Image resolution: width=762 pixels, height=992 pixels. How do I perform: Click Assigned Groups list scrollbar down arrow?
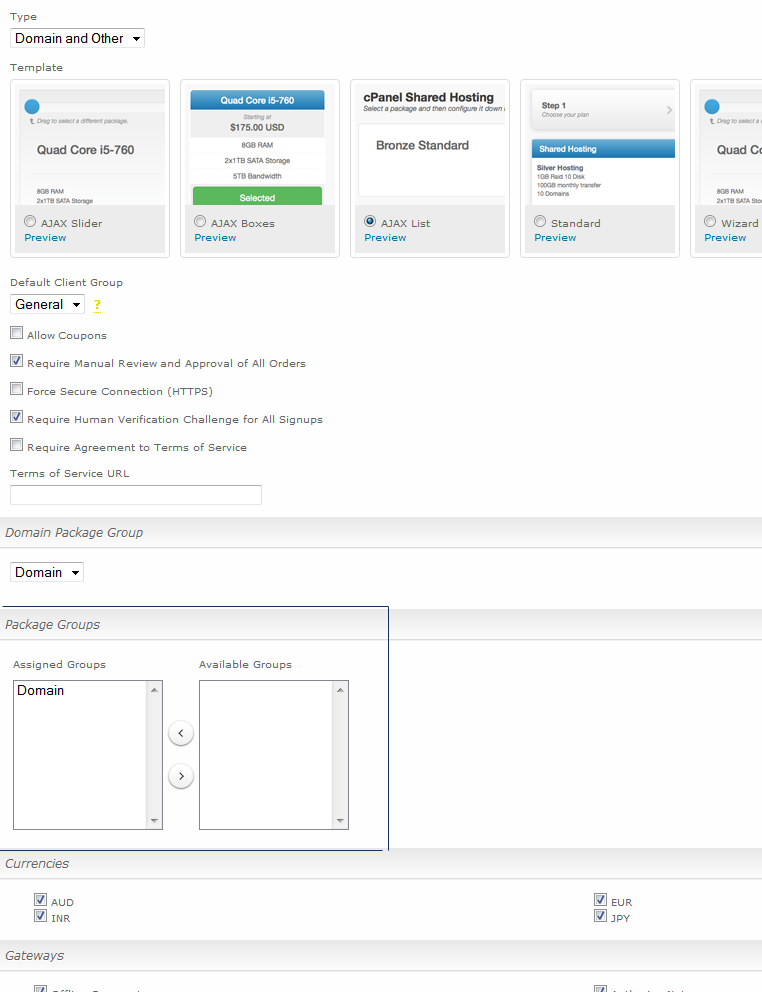point(154,821)
